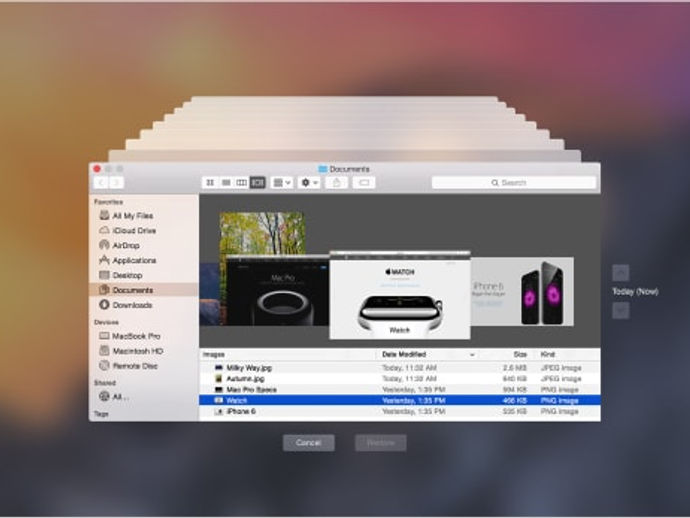
Task: Switch to Cover Flow view
Action: click(257, 183)
